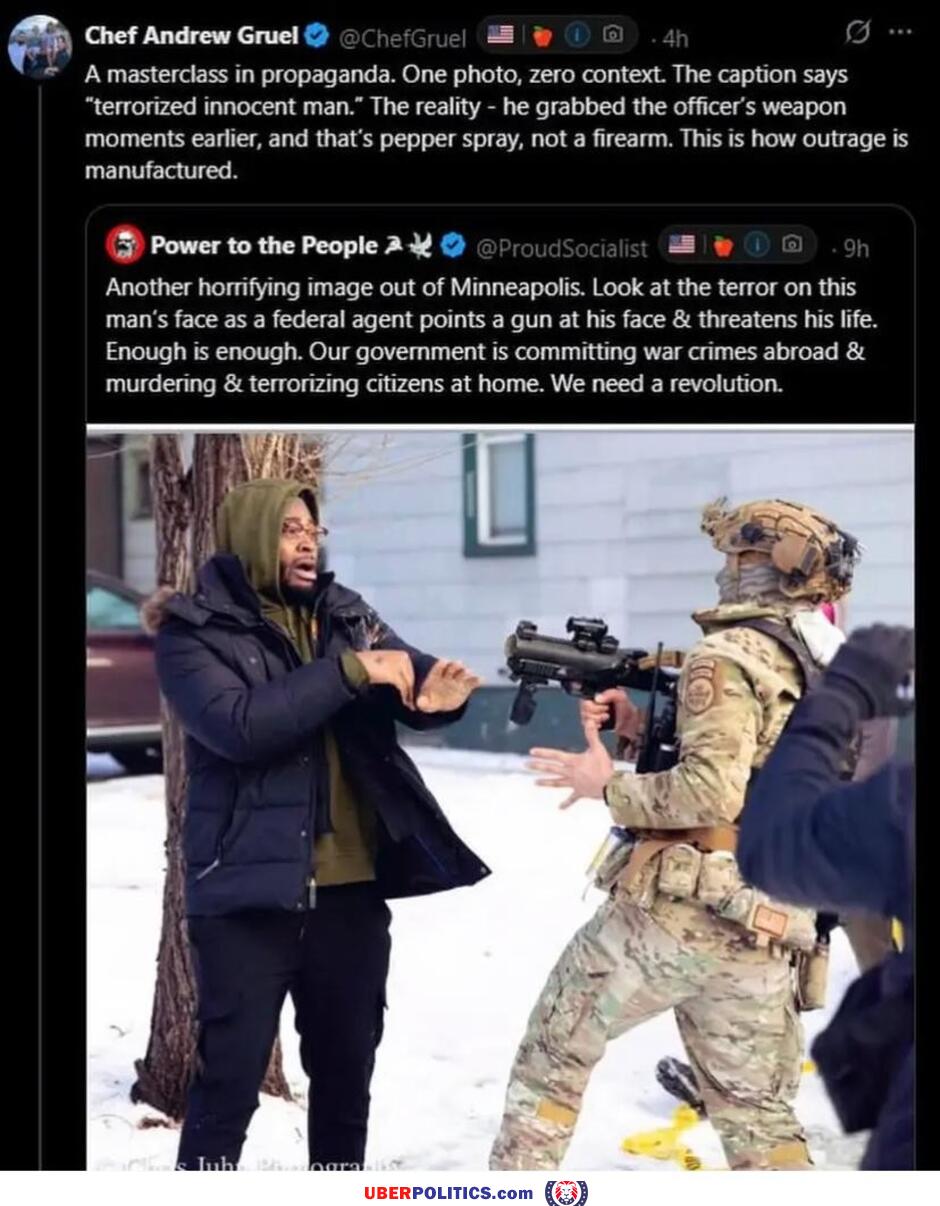Click the Grok slashed-circle icon
This screenshot has width=940, height=1206.
click(857, 33)
